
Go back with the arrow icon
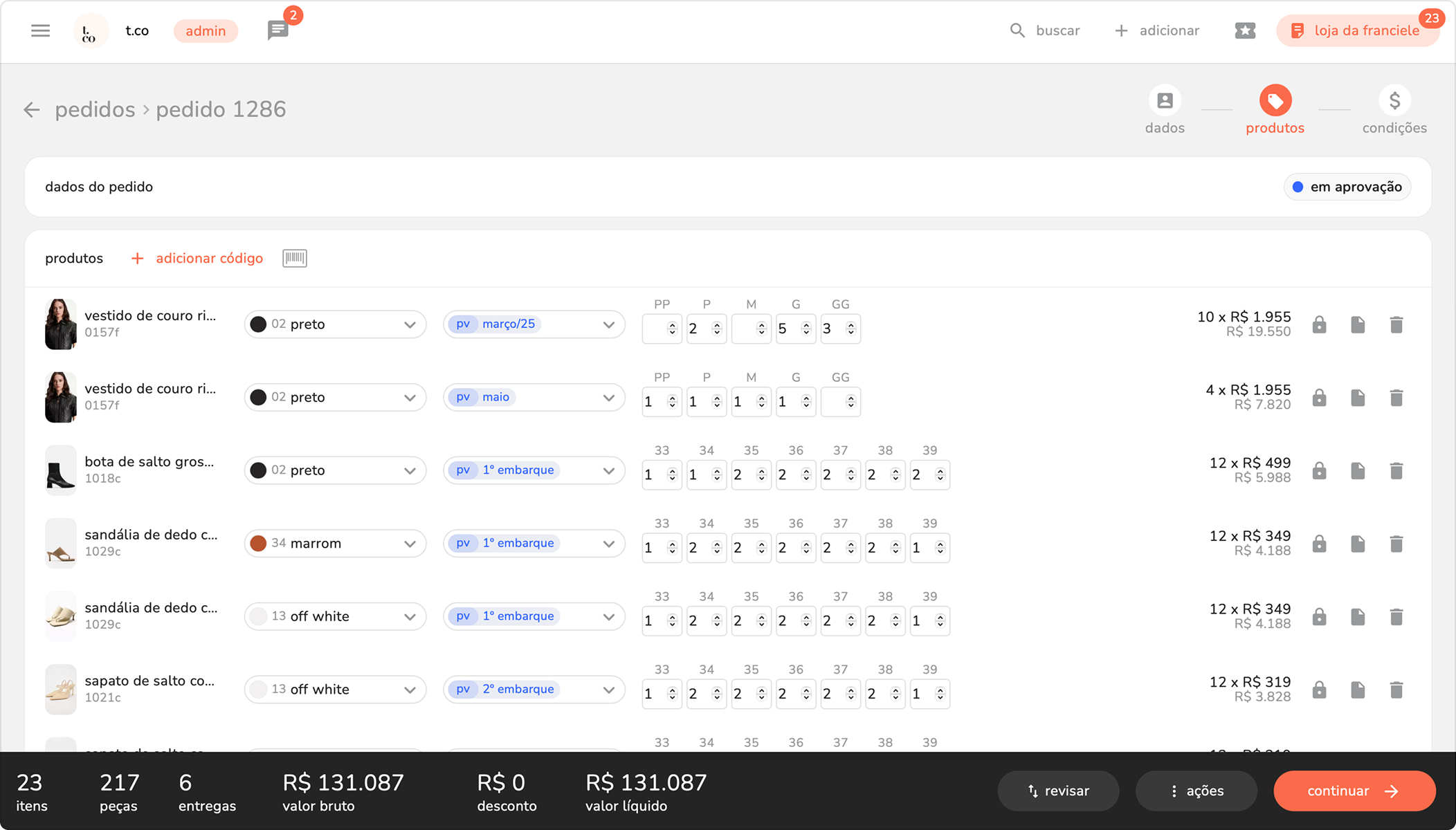tap(32, 109)
